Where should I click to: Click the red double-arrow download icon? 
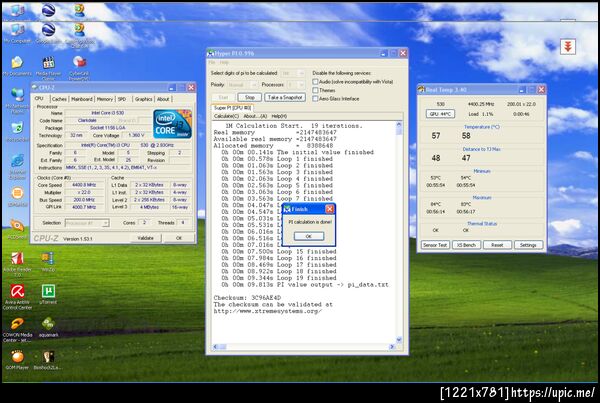[x=568, y=46]
